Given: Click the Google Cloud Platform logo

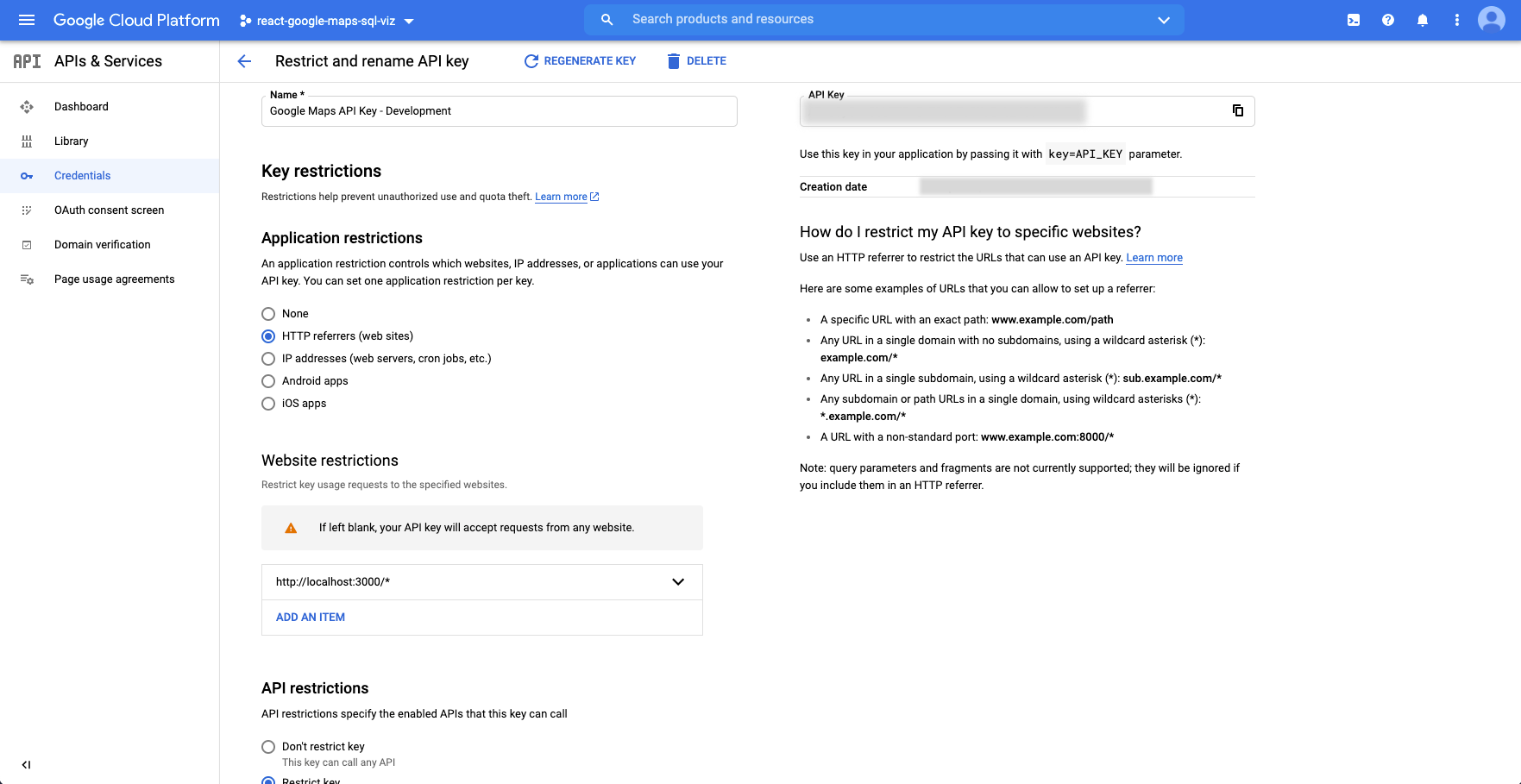Looking at the screenshot, I should (x=136, y=20).
